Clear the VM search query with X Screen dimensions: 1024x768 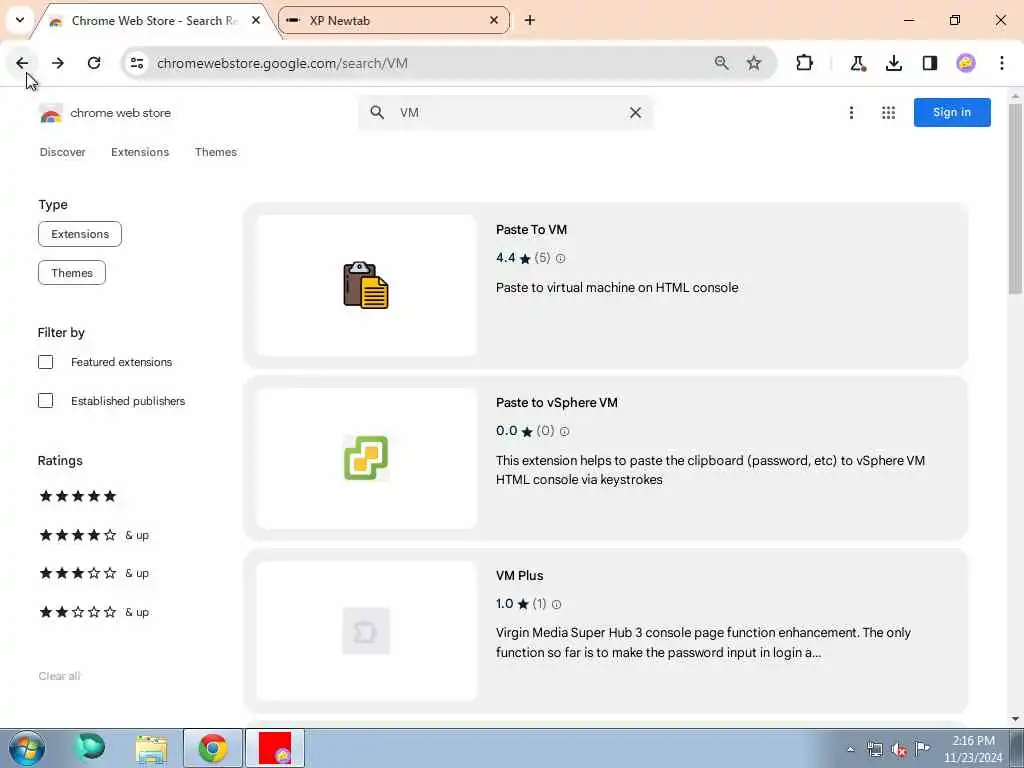click(x=635, y=112)
